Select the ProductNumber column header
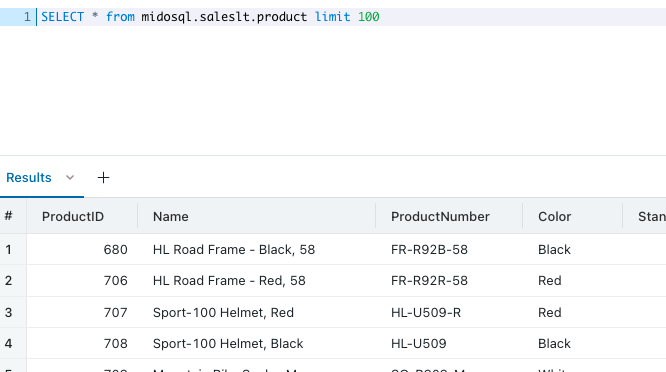The width and height of the screenshot is (666, 372). (x=440, y=217)
